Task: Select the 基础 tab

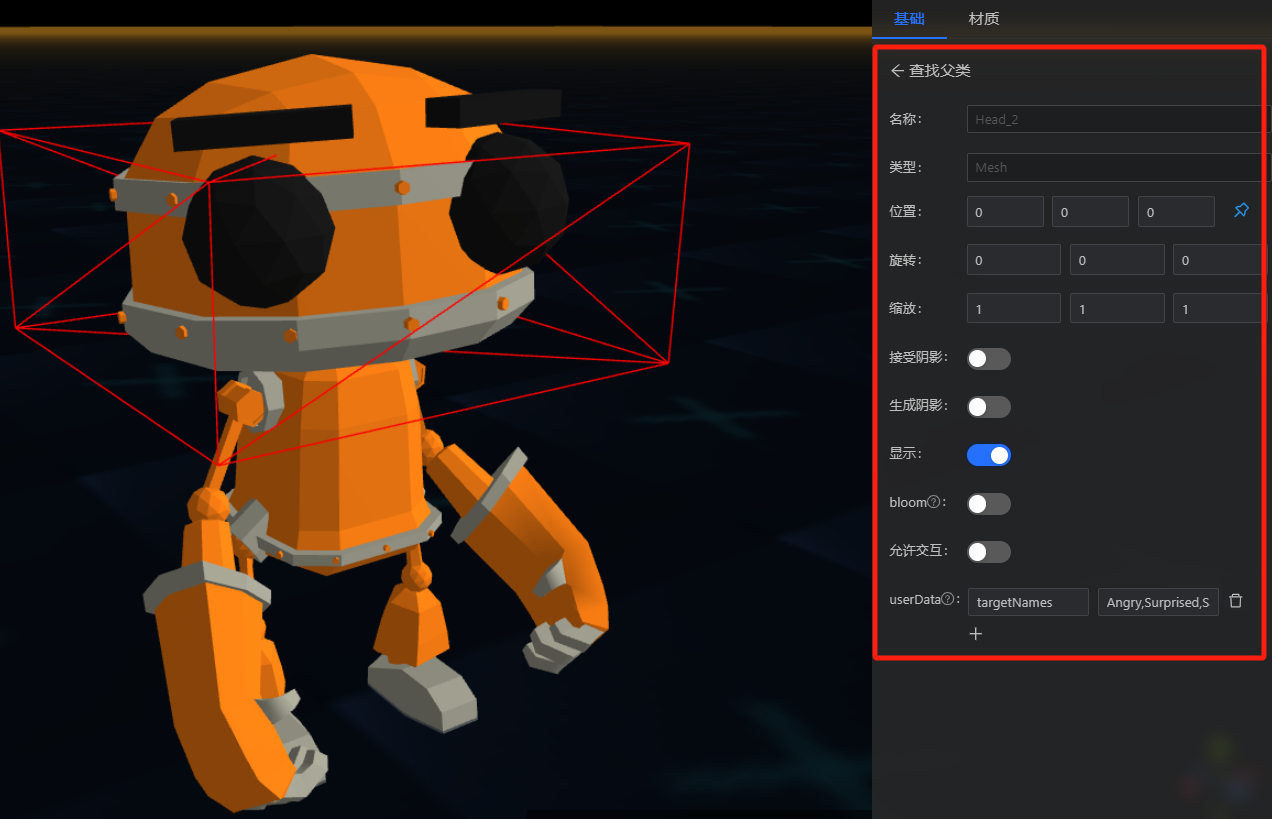Action: click(x=908, y=19)
